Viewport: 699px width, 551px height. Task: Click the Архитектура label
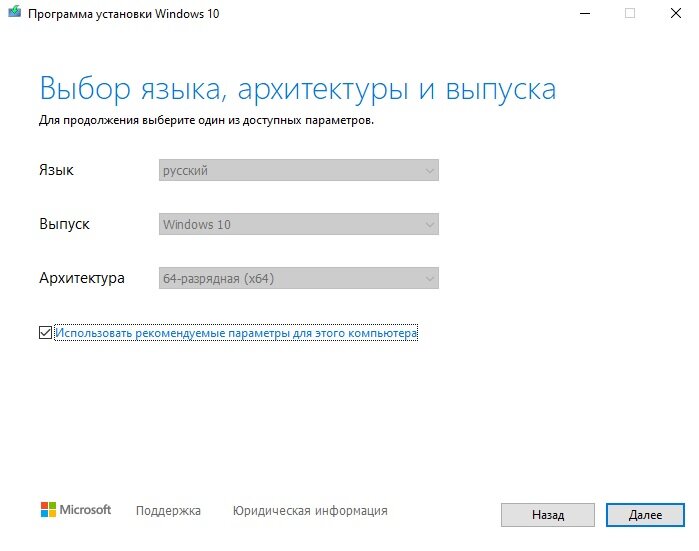[x=82, y=278]
